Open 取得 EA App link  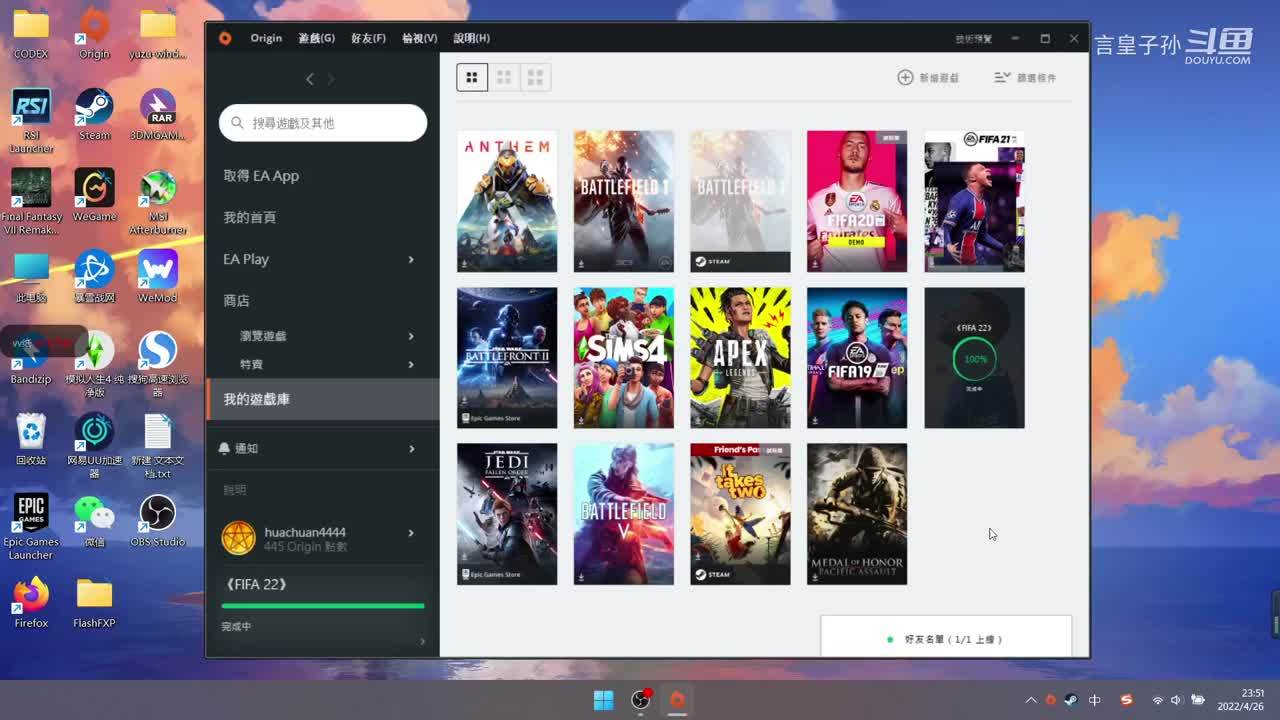click(261, 176)
